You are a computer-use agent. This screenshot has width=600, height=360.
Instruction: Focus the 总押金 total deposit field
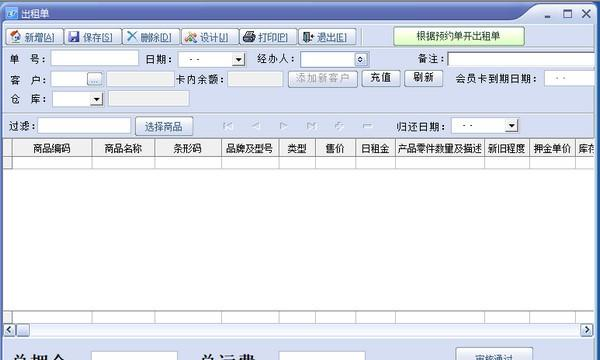coord(134,356)
